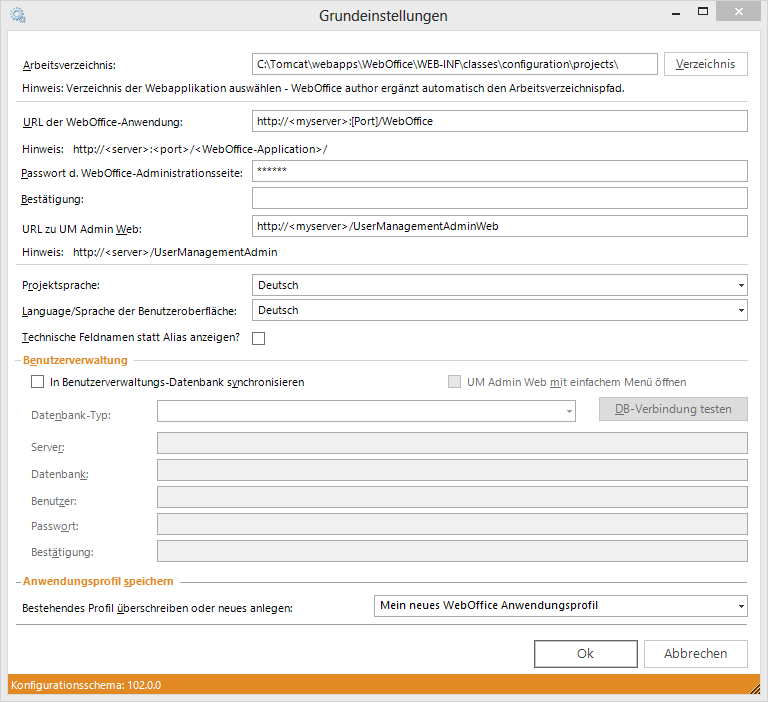
Task: Click the Arbeitsverzeichnis path field
Action: [x=454, y=64]
